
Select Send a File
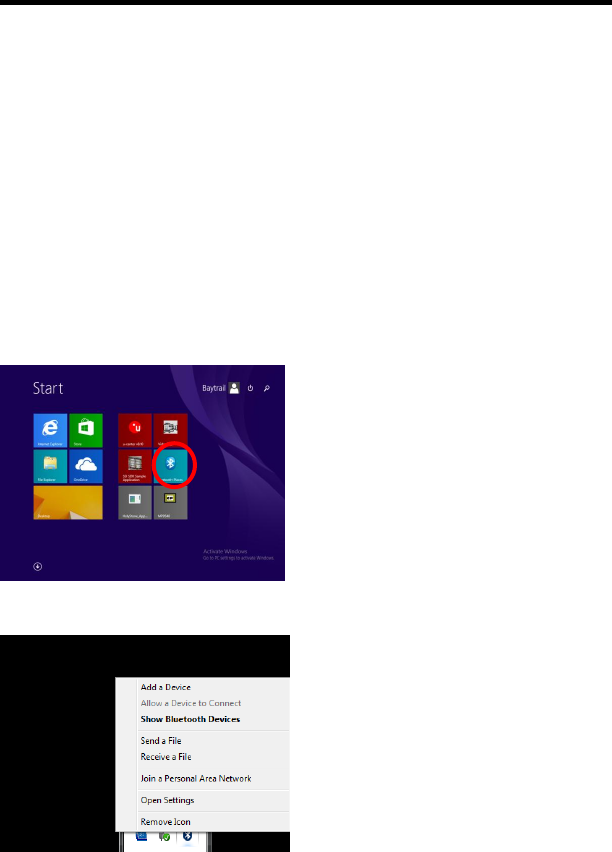161,741
